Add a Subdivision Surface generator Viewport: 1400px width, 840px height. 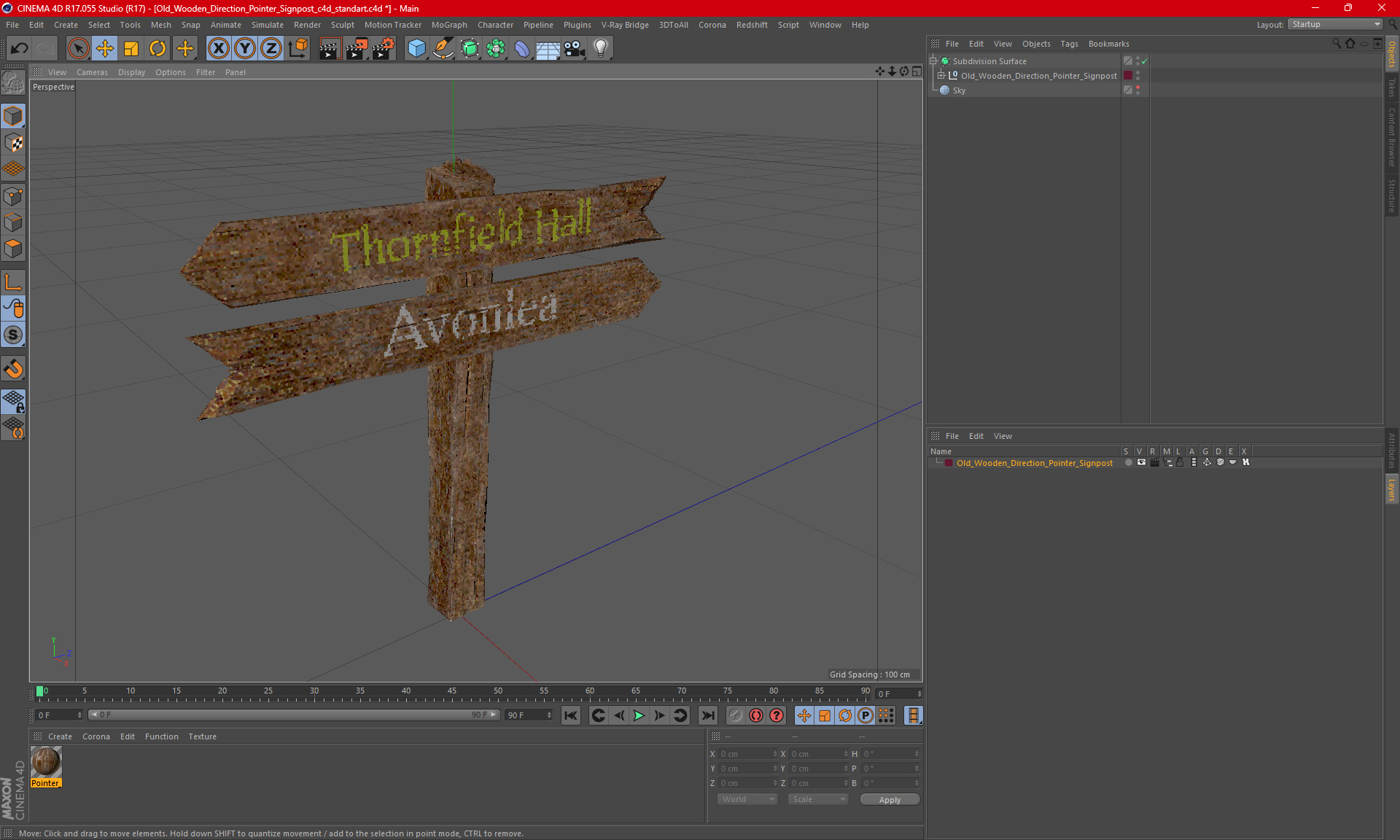click(x=470, y=49)
